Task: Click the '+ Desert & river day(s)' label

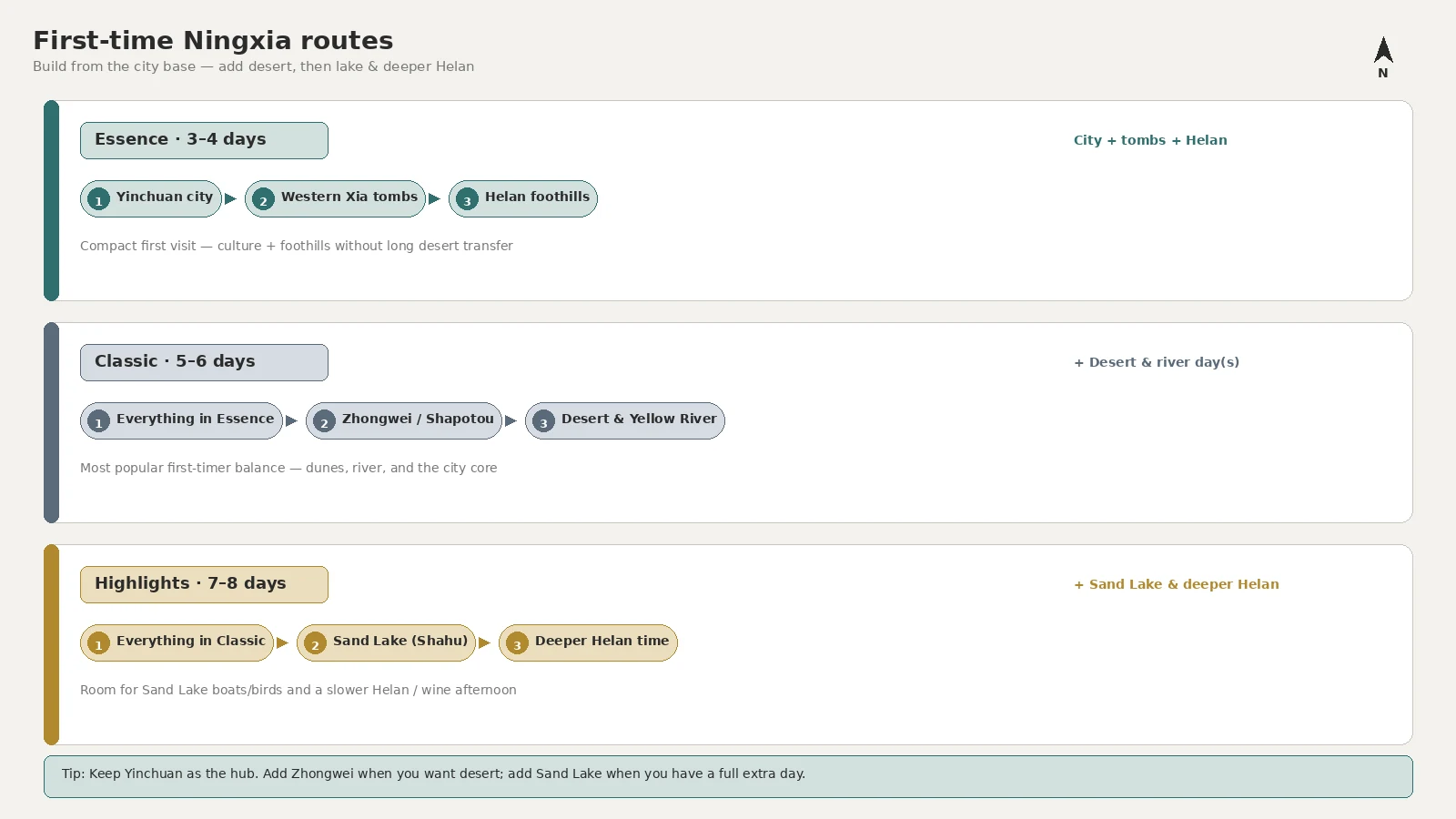Action: point(1157,362)
